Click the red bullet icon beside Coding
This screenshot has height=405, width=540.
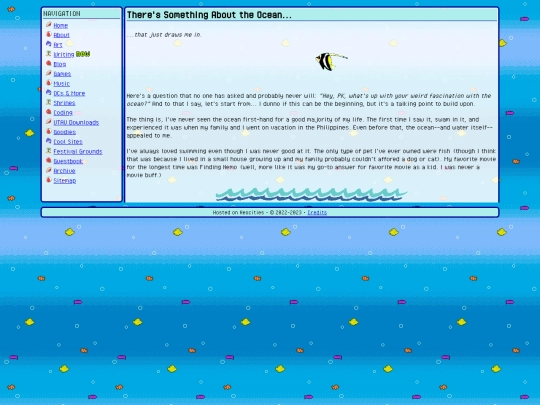click(49, 112)
